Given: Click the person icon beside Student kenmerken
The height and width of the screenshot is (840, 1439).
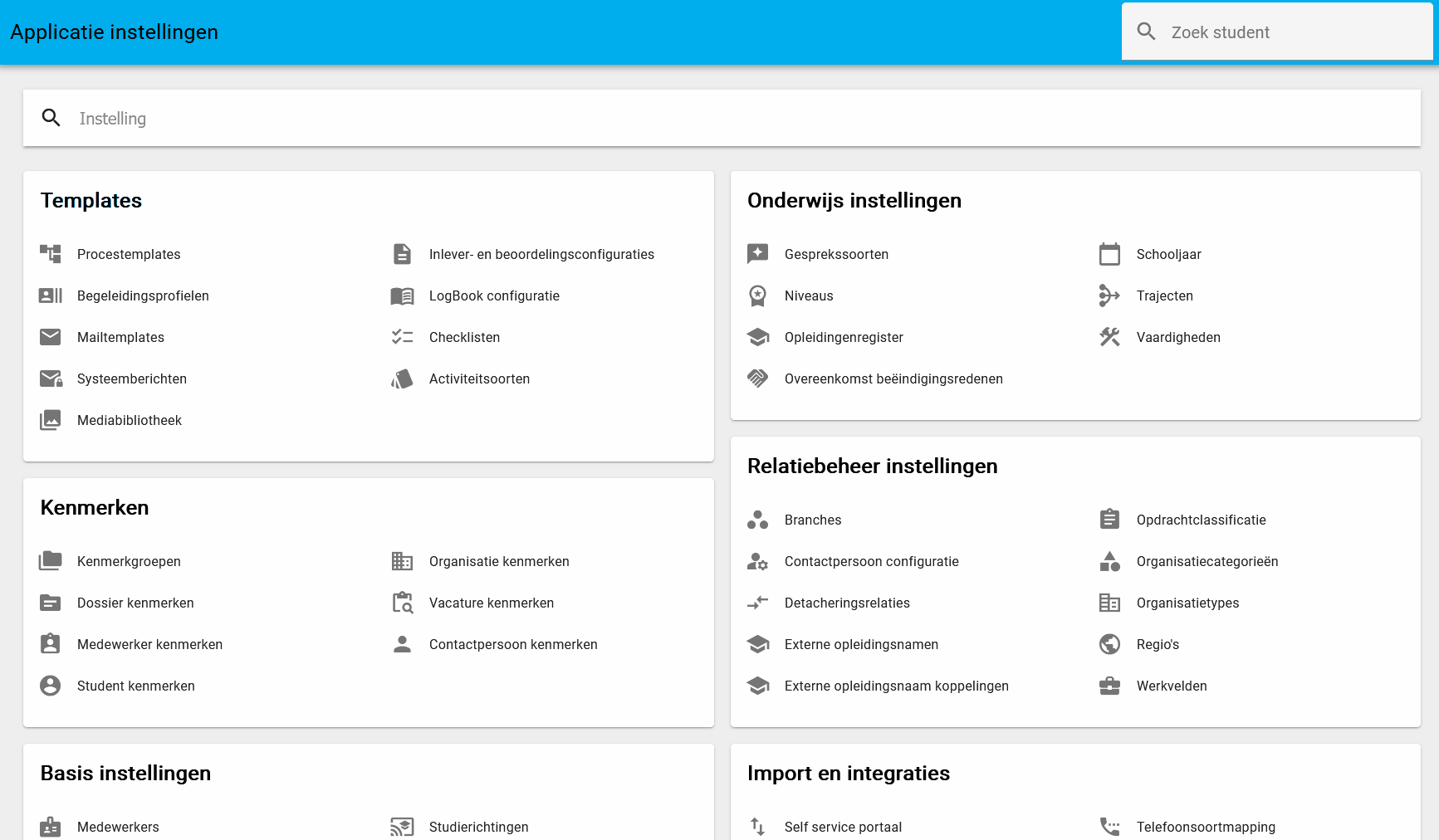Looking at the screenshot, I should click(51, 686).
